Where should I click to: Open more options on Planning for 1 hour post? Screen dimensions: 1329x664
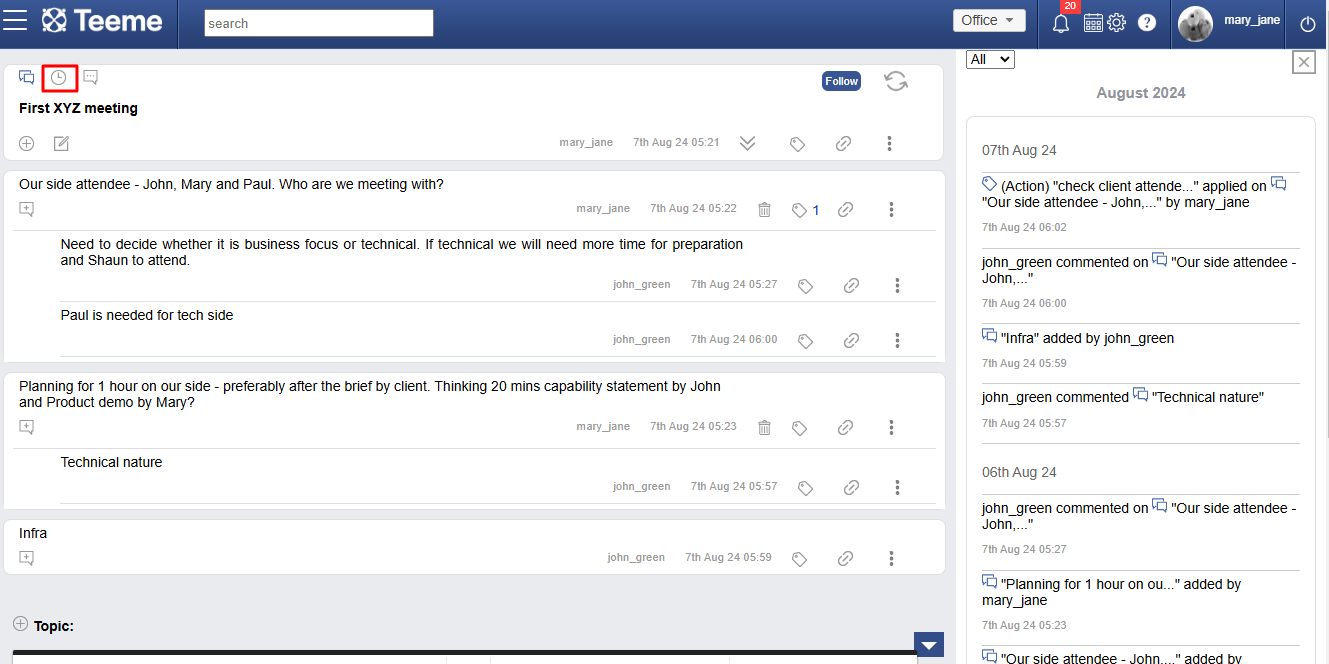(x=891, y=428)
